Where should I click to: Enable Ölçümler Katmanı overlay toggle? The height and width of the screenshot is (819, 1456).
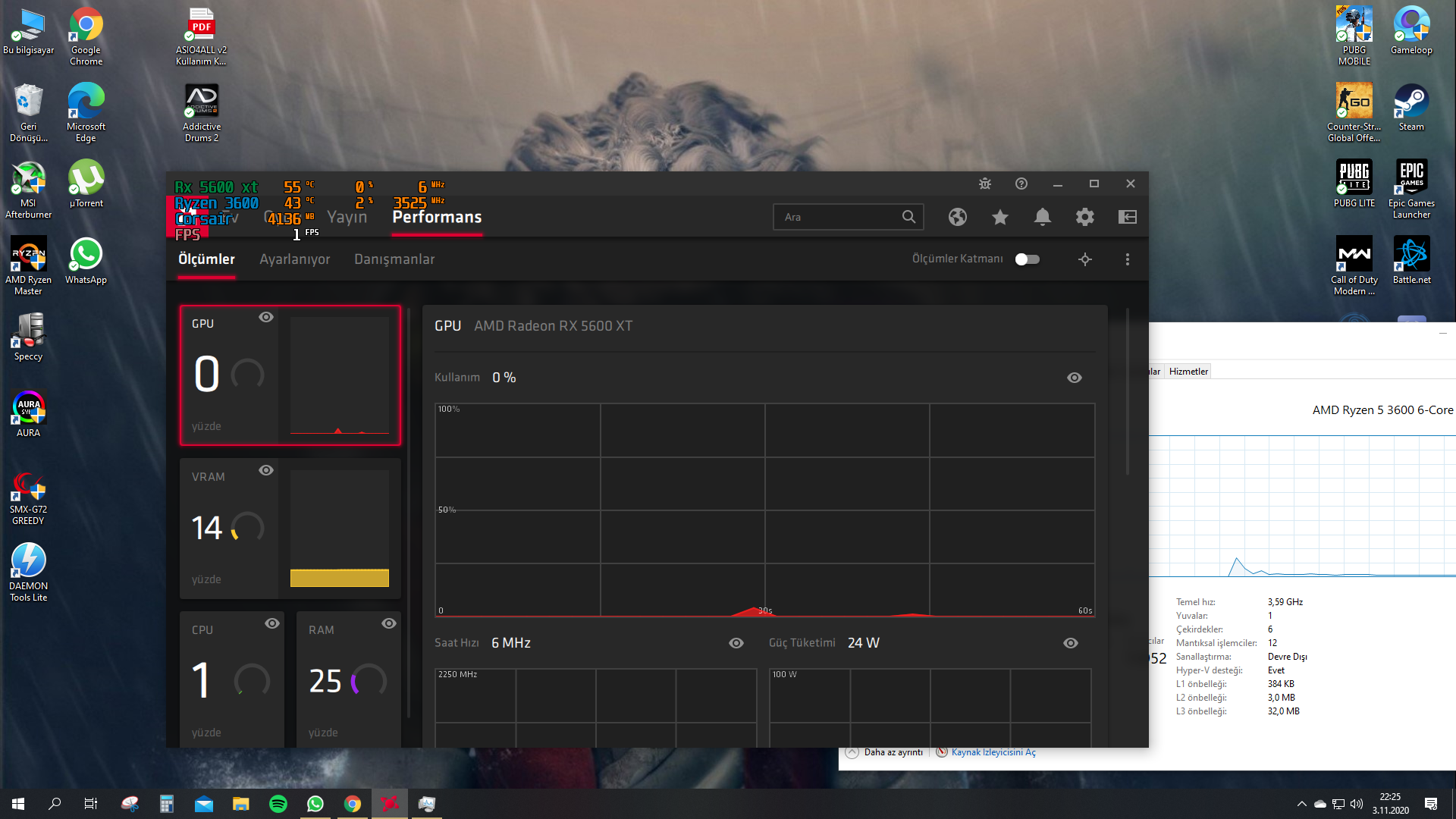(x=1026, y=258)
